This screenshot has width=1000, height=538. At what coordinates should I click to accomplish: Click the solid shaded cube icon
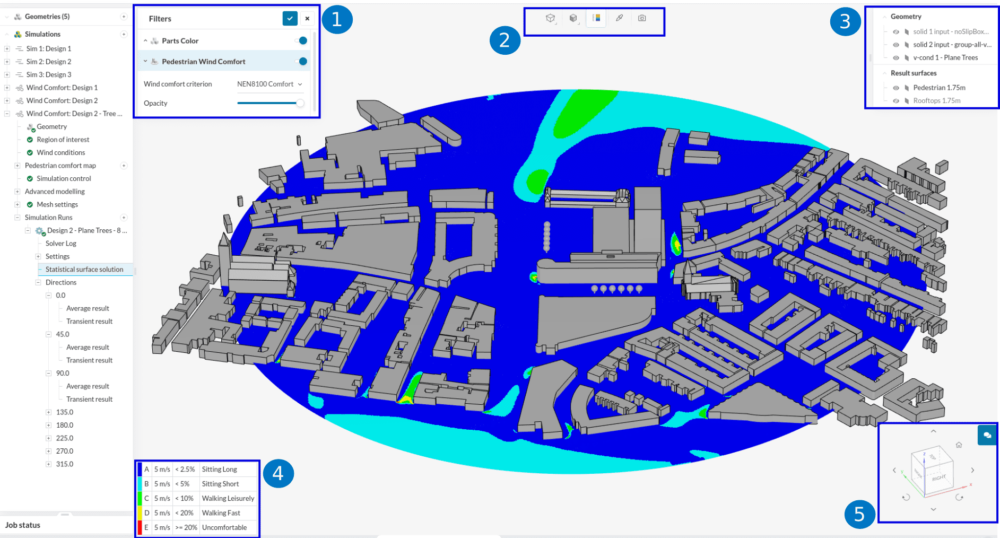point(573,19)
